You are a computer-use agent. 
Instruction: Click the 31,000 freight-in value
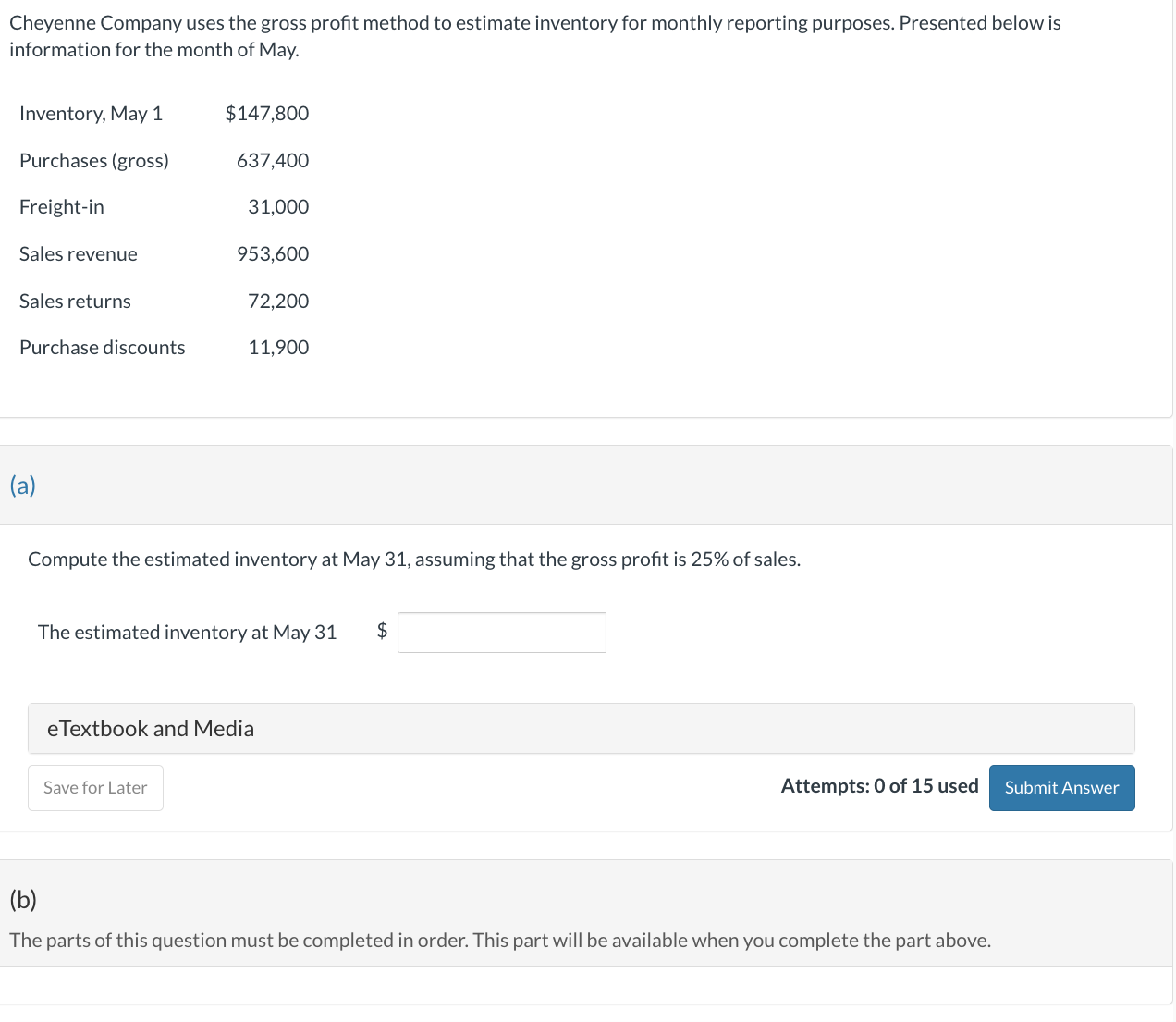coord(278,207)
